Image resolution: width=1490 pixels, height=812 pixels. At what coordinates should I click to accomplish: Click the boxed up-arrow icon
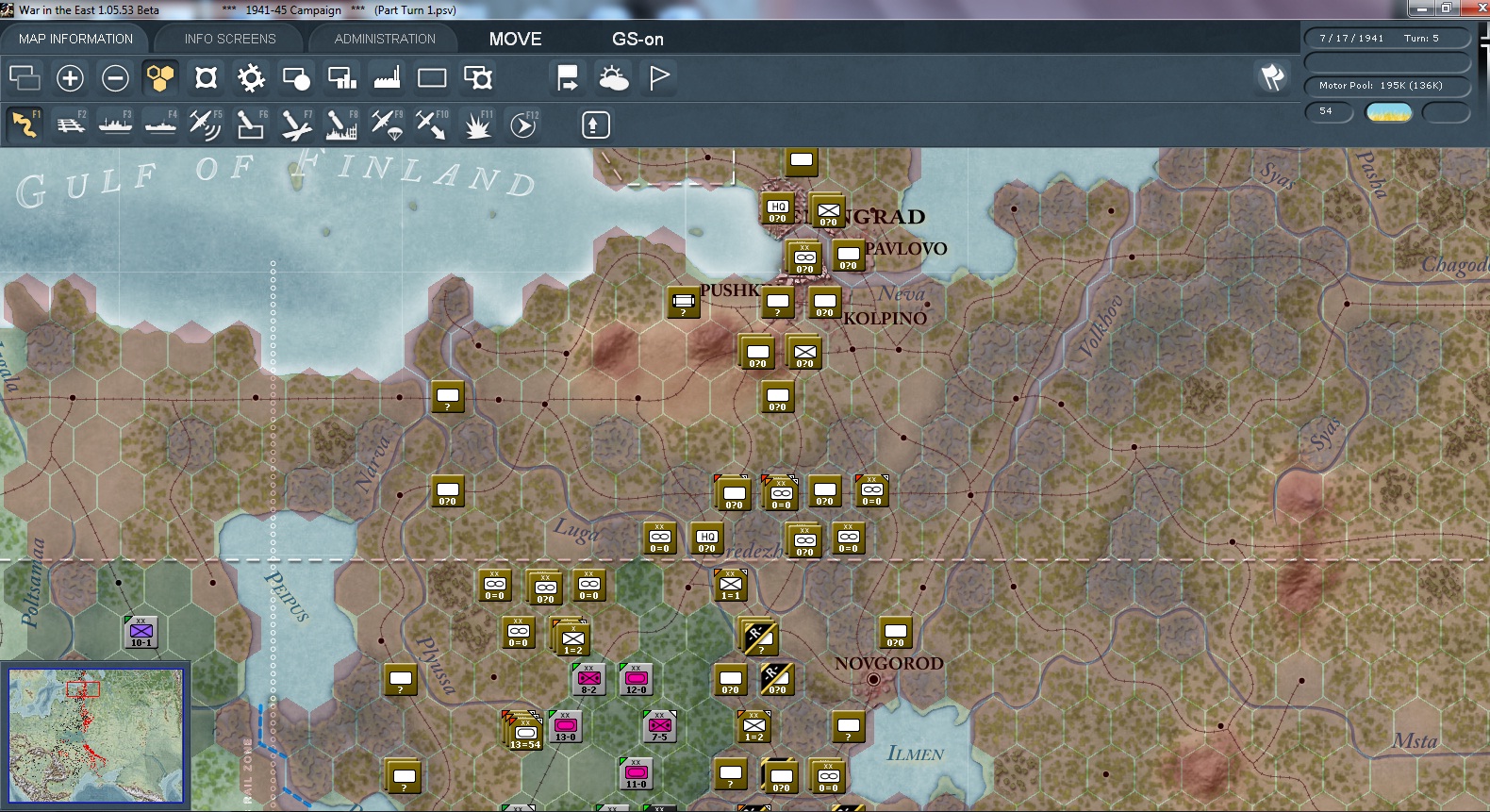595,124
